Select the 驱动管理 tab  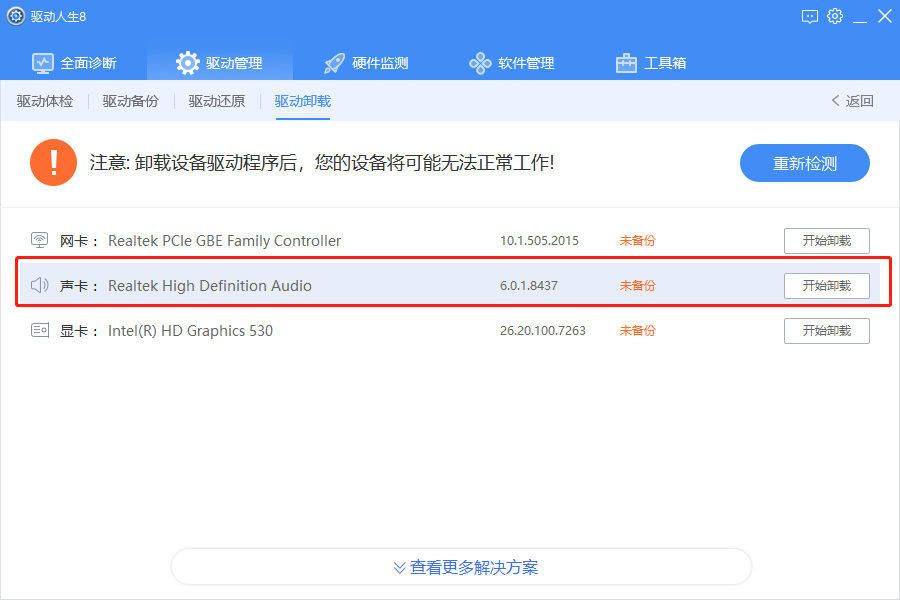[x=219, y=63]
